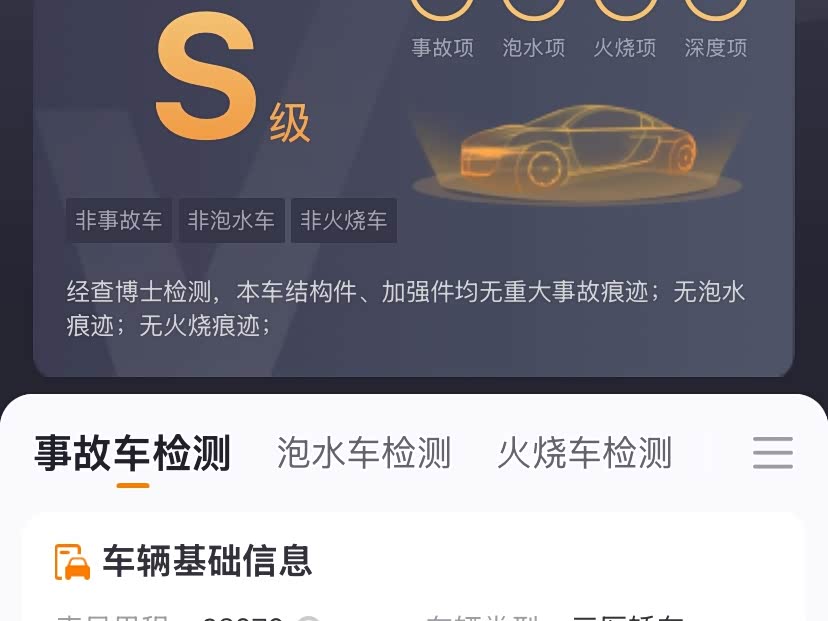Click the glowing car wireframe illustration
The image size is (828, 621).
pyautogui.click(x=578, y=150)
